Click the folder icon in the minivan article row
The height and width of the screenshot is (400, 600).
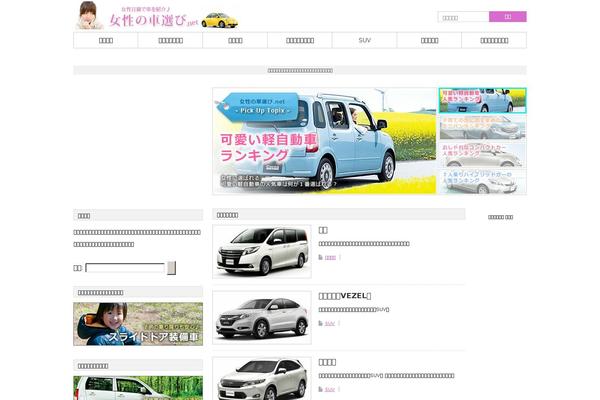[321, 257]
